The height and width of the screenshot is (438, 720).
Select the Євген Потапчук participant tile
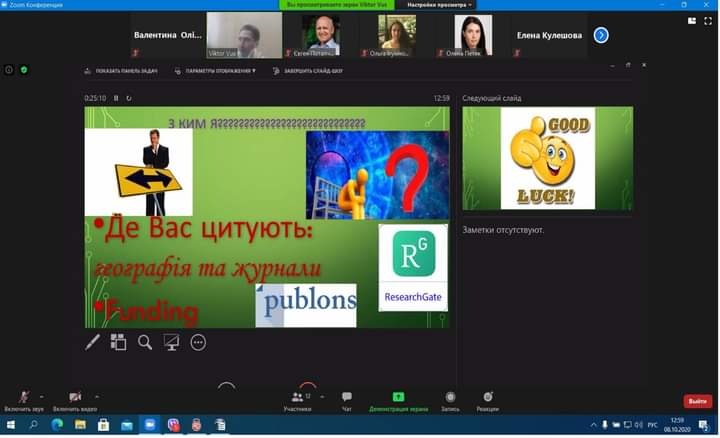point(321,35)
